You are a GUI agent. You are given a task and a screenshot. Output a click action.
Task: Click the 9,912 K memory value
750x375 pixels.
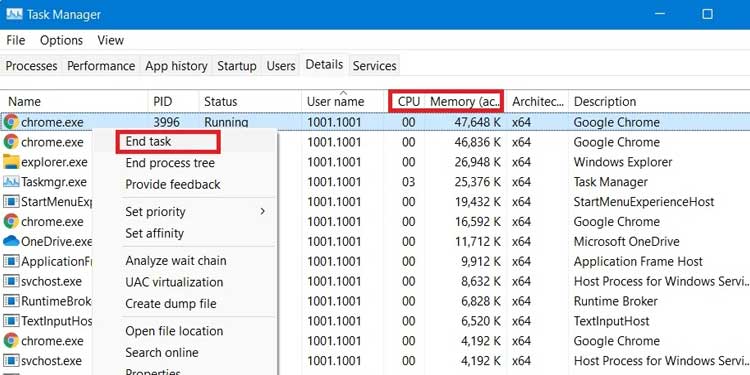tap(481, 262)
